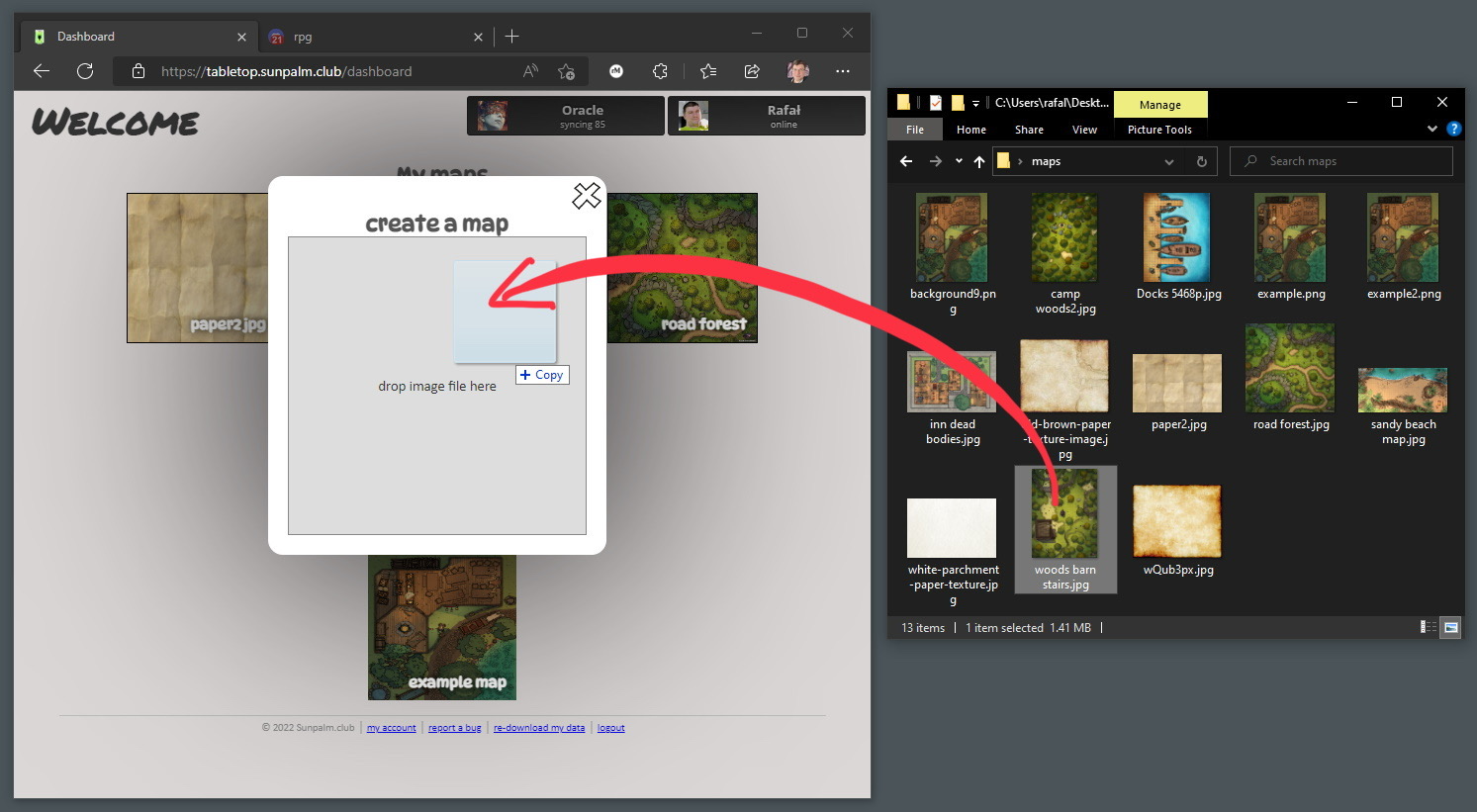Open browser profile avatar

click(797, 71)
